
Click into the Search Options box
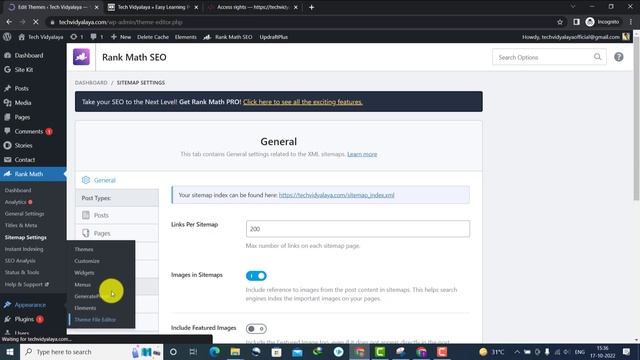[549, 57]
